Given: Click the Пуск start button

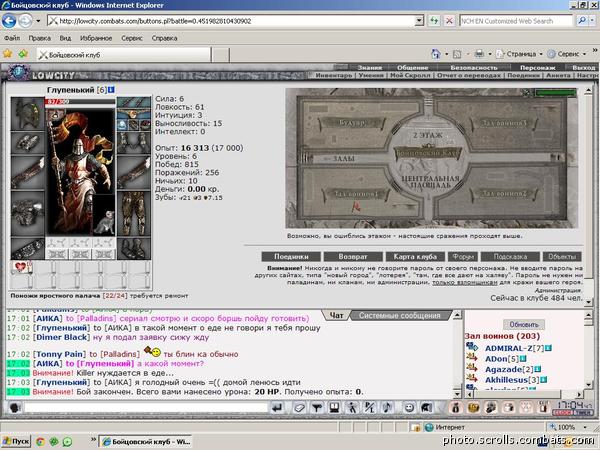Looking at the screenshot, I should click(x=16, y=441).
